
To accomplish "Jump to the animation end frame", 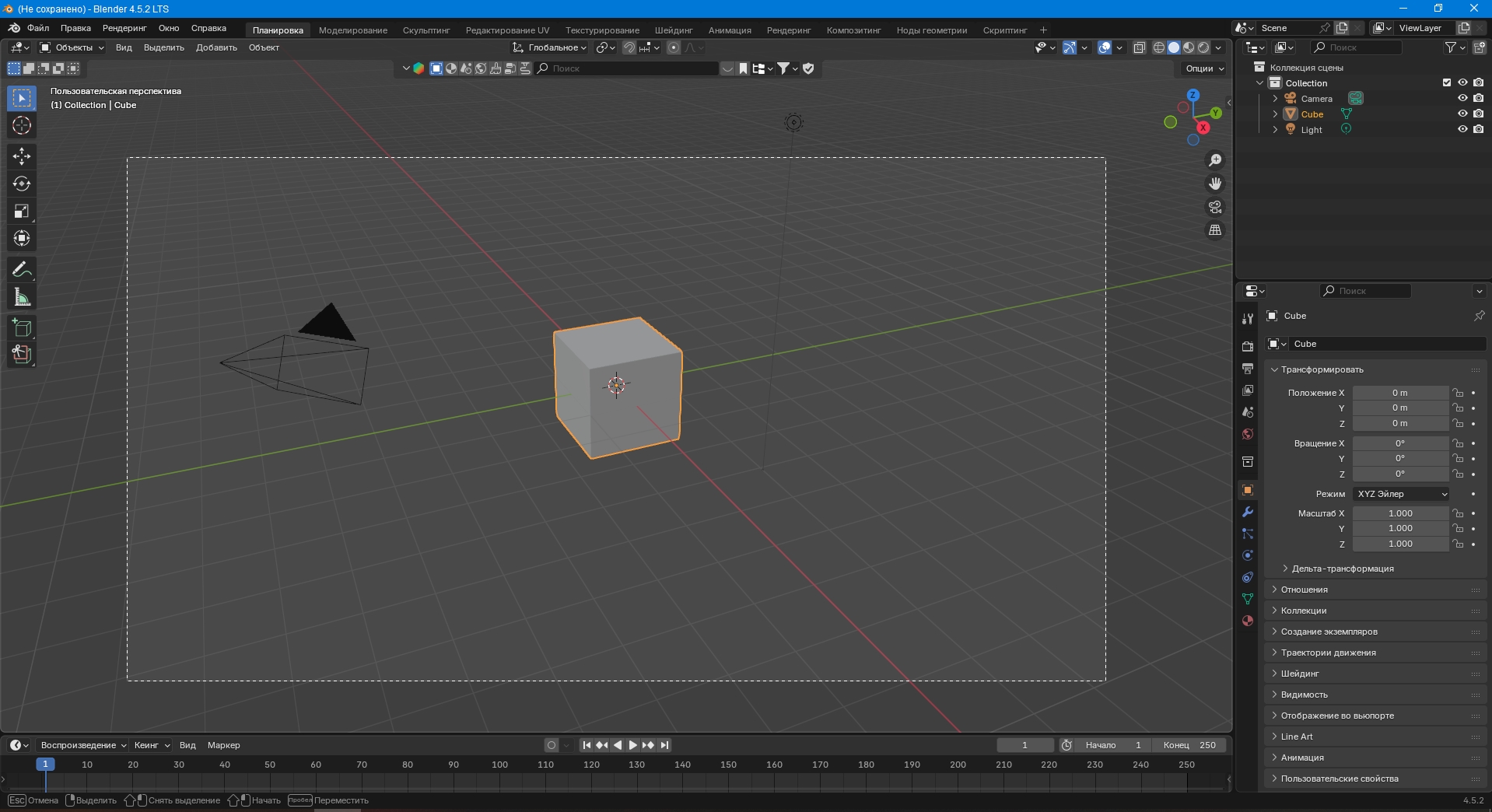I will click(x=664, y=745).
